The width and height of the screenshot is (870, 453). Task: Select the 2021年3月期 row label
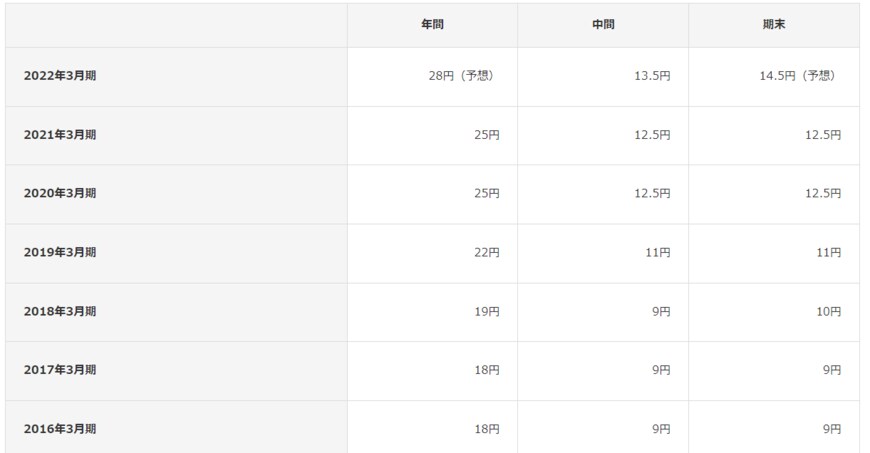(60, 135)
